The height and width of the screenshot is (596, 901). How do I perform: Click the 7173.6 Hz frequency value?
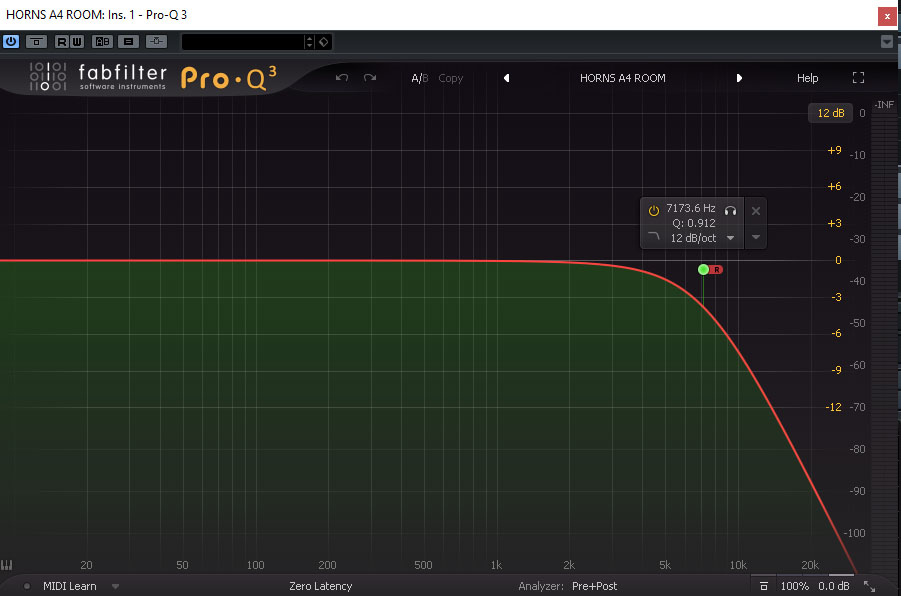(691, 208)
